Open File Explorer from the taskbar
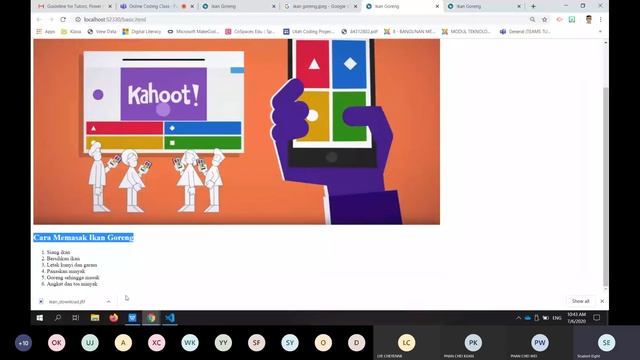This screenshot has height=360, width=640. 95,318
